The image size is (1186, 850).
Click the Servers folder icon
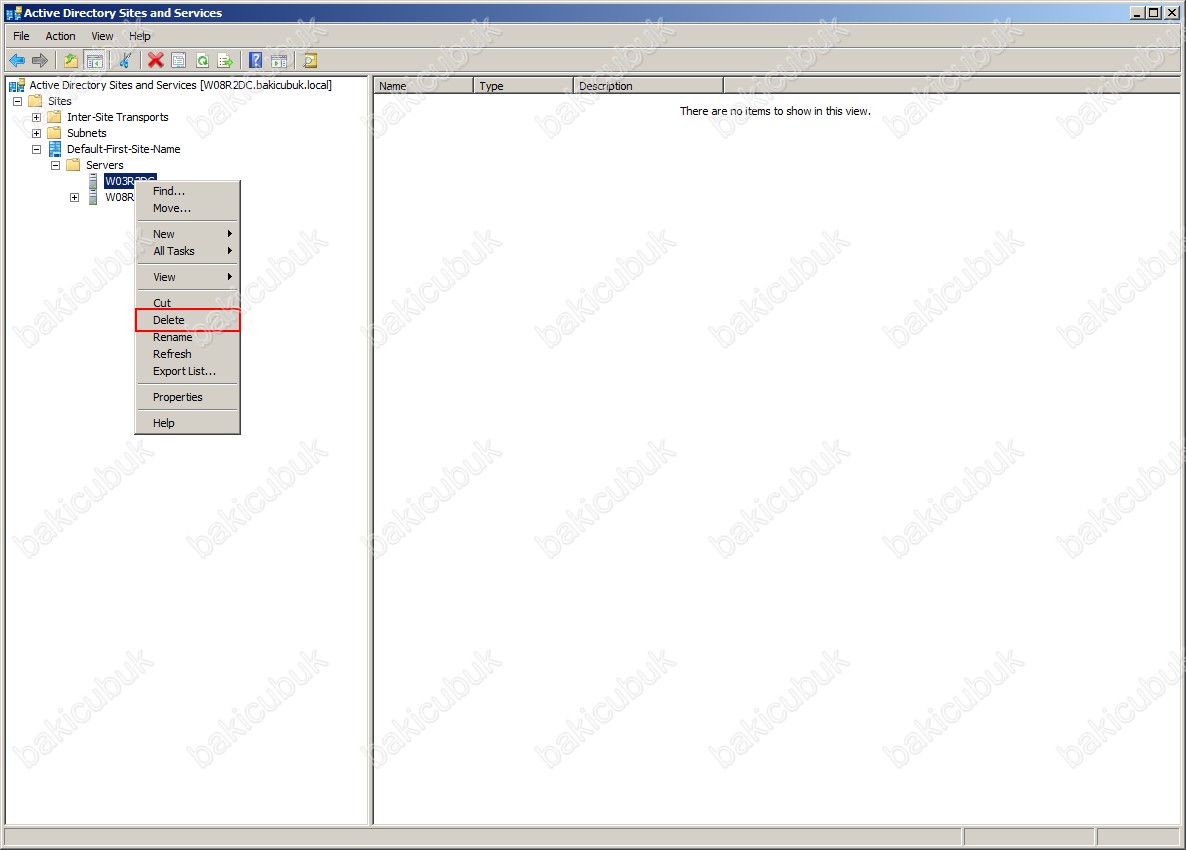[73, 165]
